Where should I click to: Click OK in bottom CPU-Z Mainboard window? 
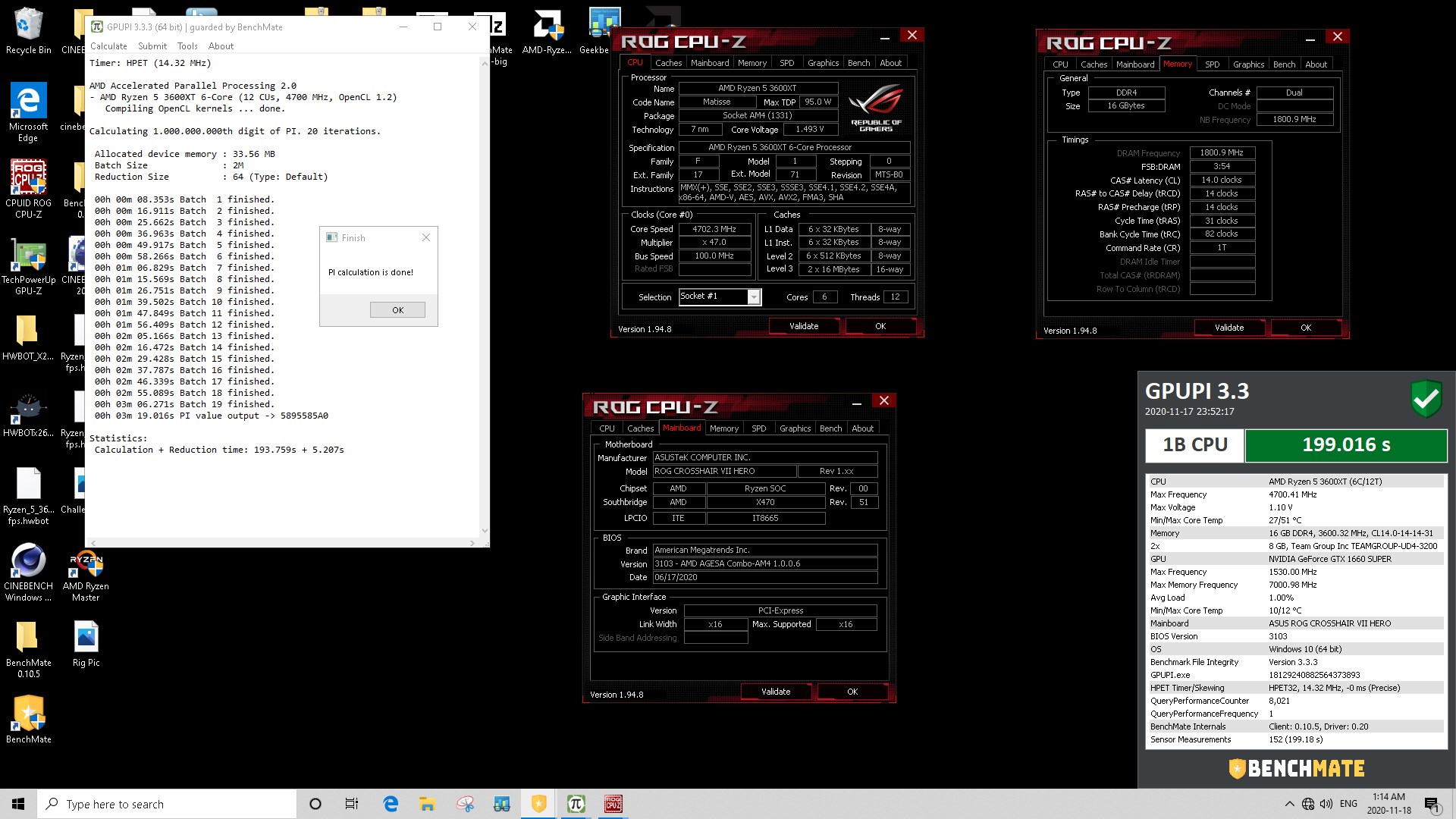852,692
